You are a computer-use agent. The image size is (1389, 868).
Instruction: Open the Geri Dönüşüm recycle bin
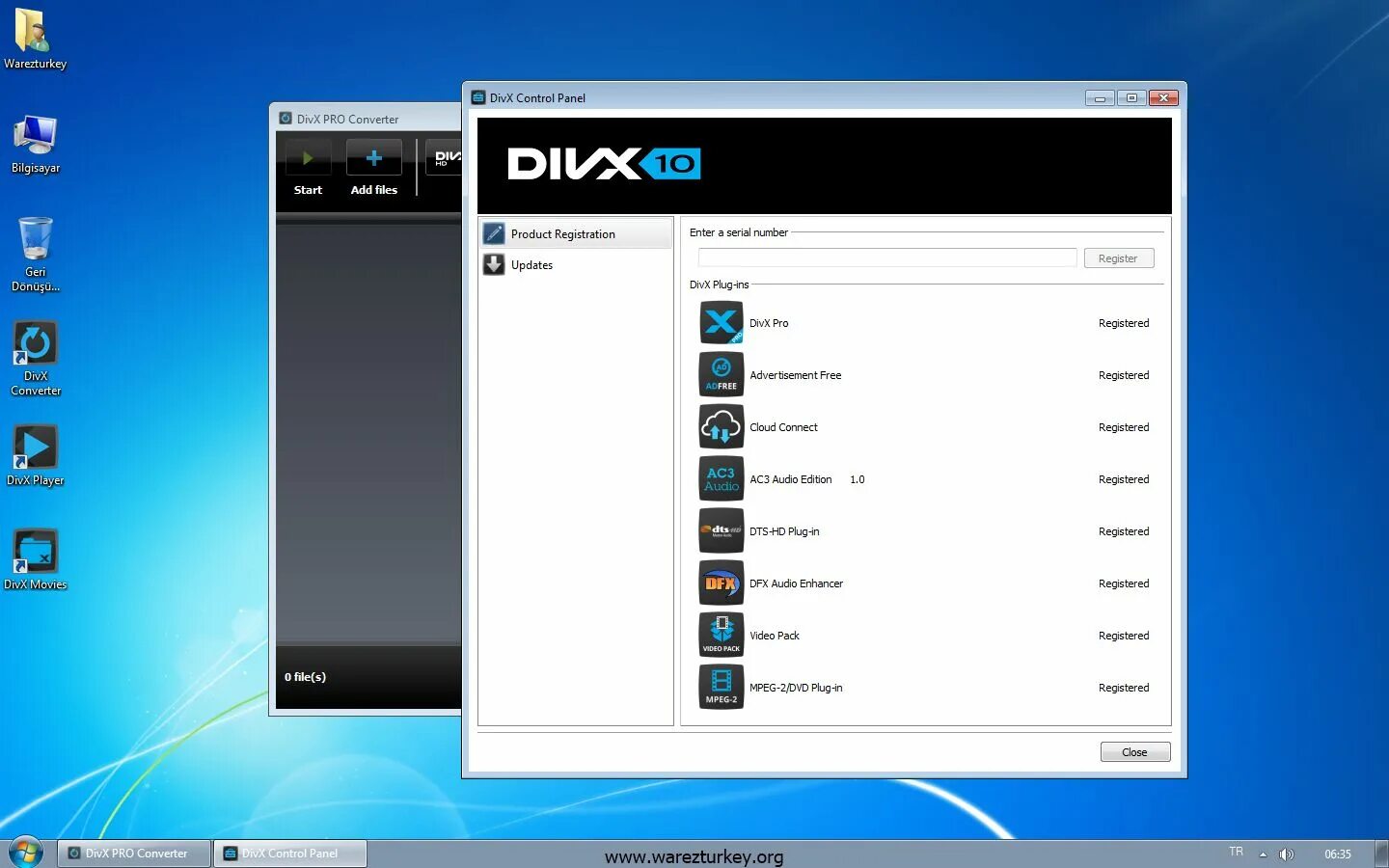(35, 254)
